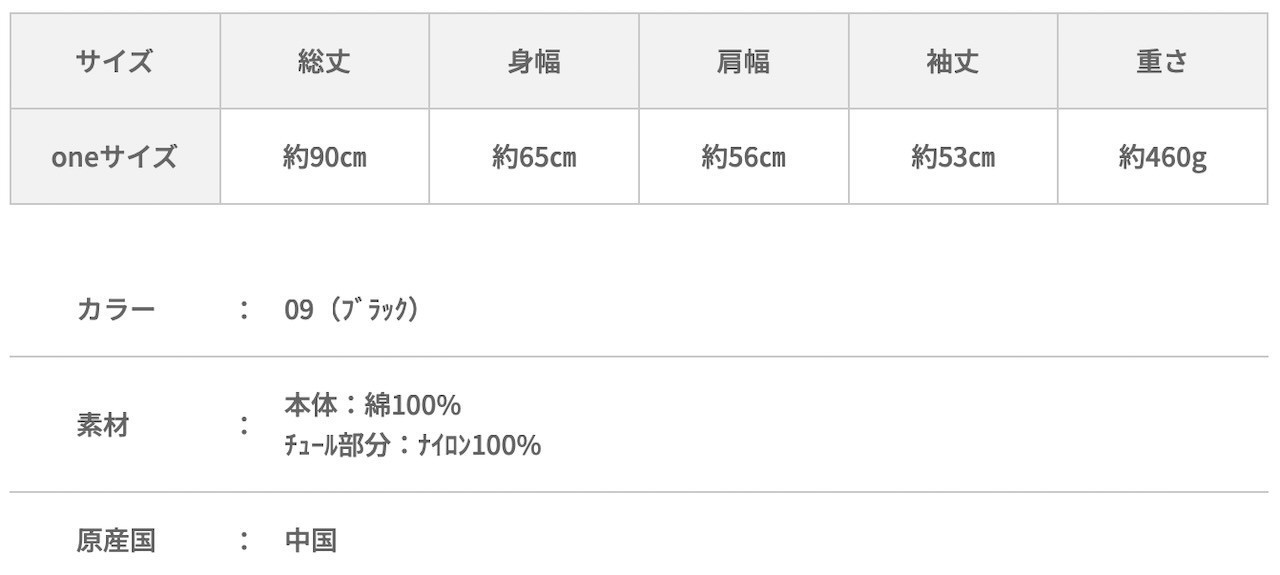Select the 肩幅 column header

(743, 62)
